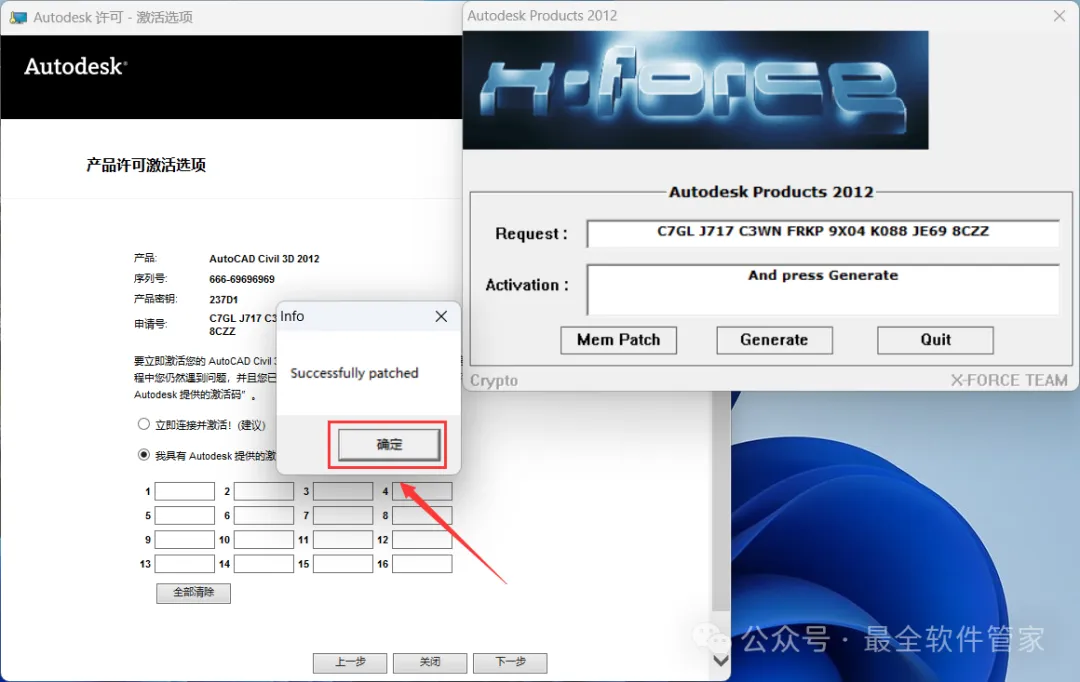The height and width of the screenshot is (682, 1080).
Task: Click activation code box 15
Action: click(343, 564)
